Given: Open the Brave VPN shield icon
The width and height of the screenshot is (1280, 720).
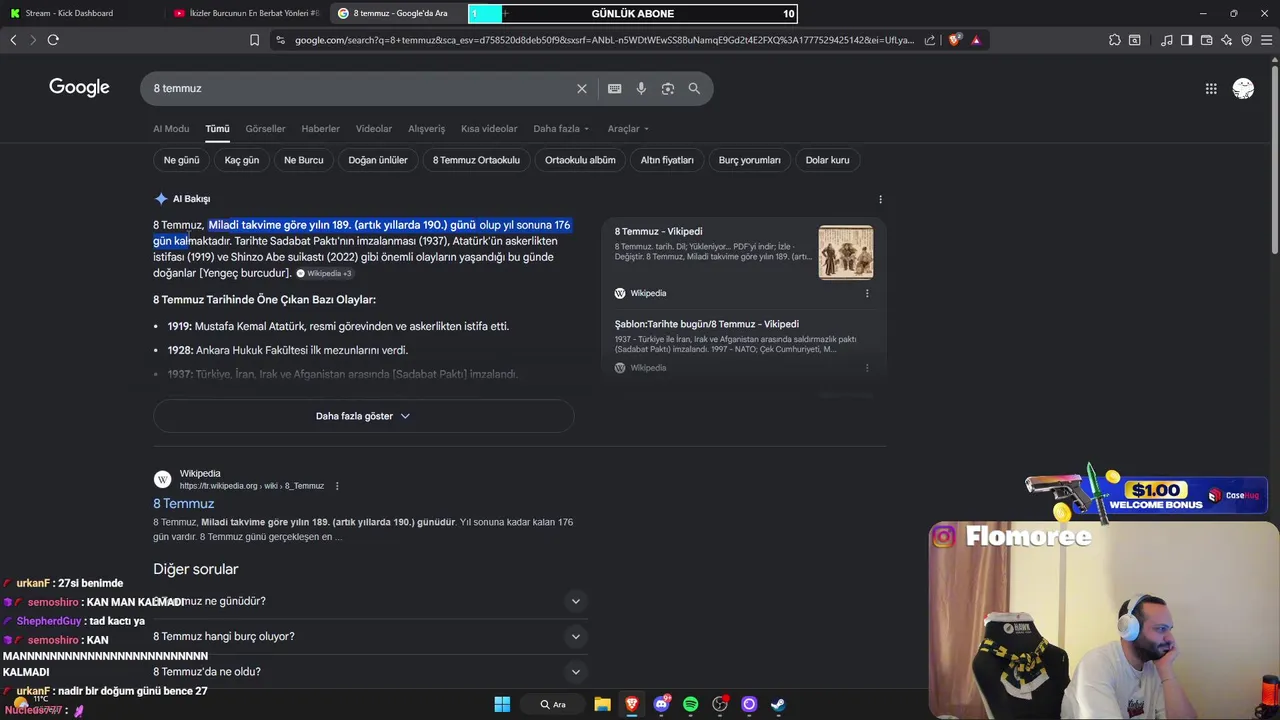Looking at the screenshot, I should [1246, 40].
